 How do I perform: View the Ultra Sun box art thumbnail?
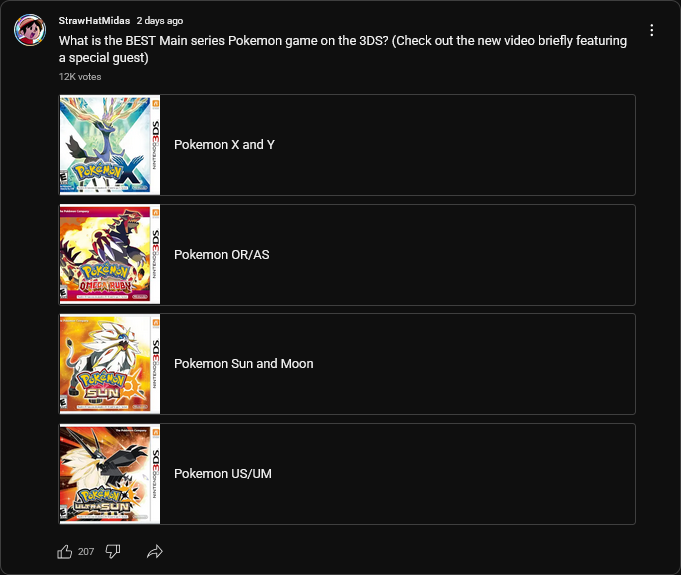(x=110, y=474)
